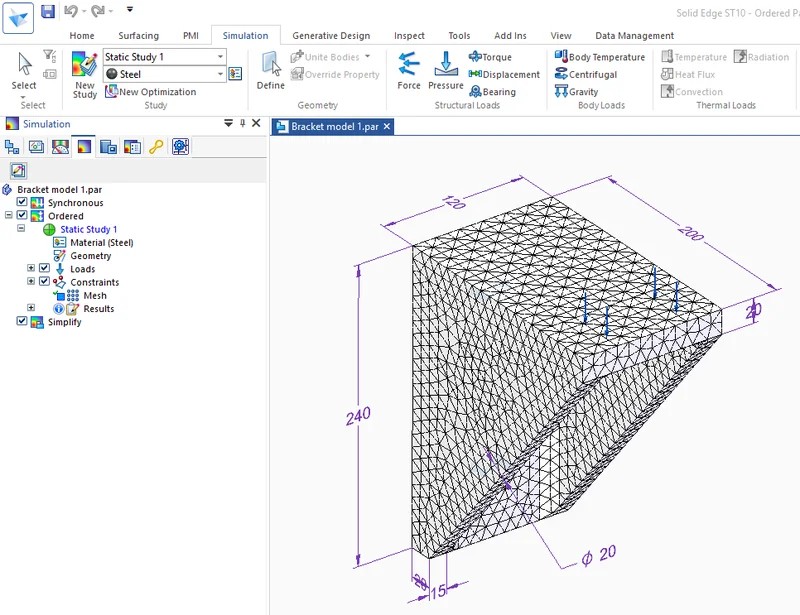Image resolution: width=800 pixels, height=615 pixels.
Task: Click the Define tool in Geometry group
Action: pyautogui.click(x=269, y=70)
